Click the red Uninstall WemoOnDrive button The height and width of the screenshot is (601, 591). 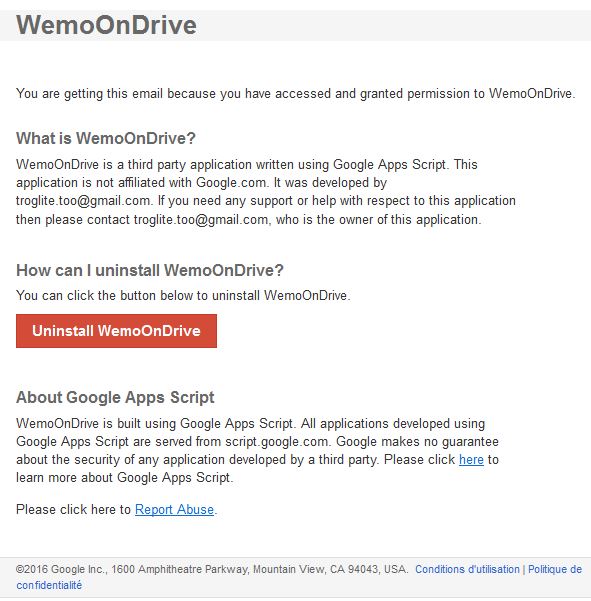click(116, 331)
